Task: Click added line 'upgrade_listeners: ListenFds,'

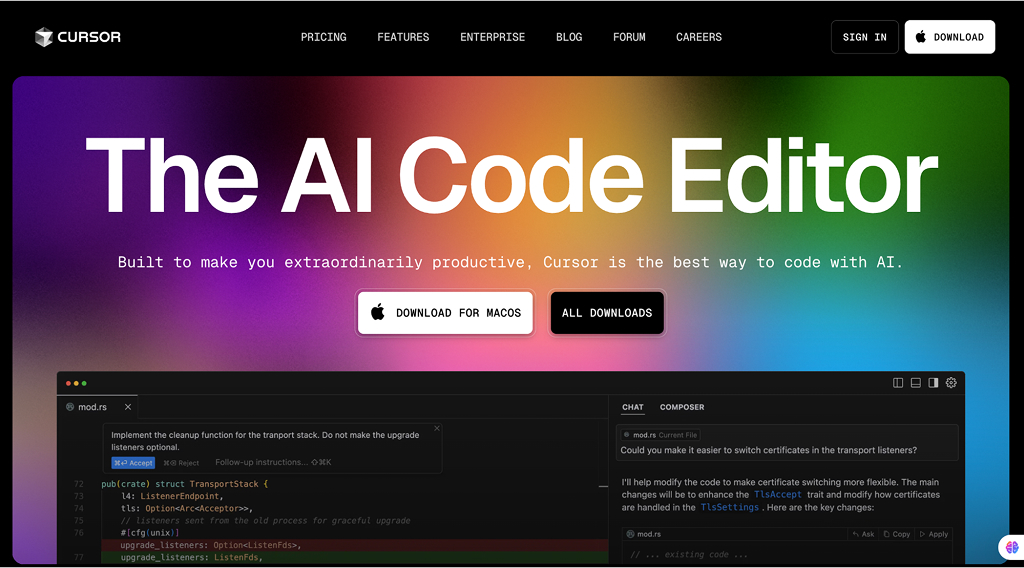Action: coord(191,558)
